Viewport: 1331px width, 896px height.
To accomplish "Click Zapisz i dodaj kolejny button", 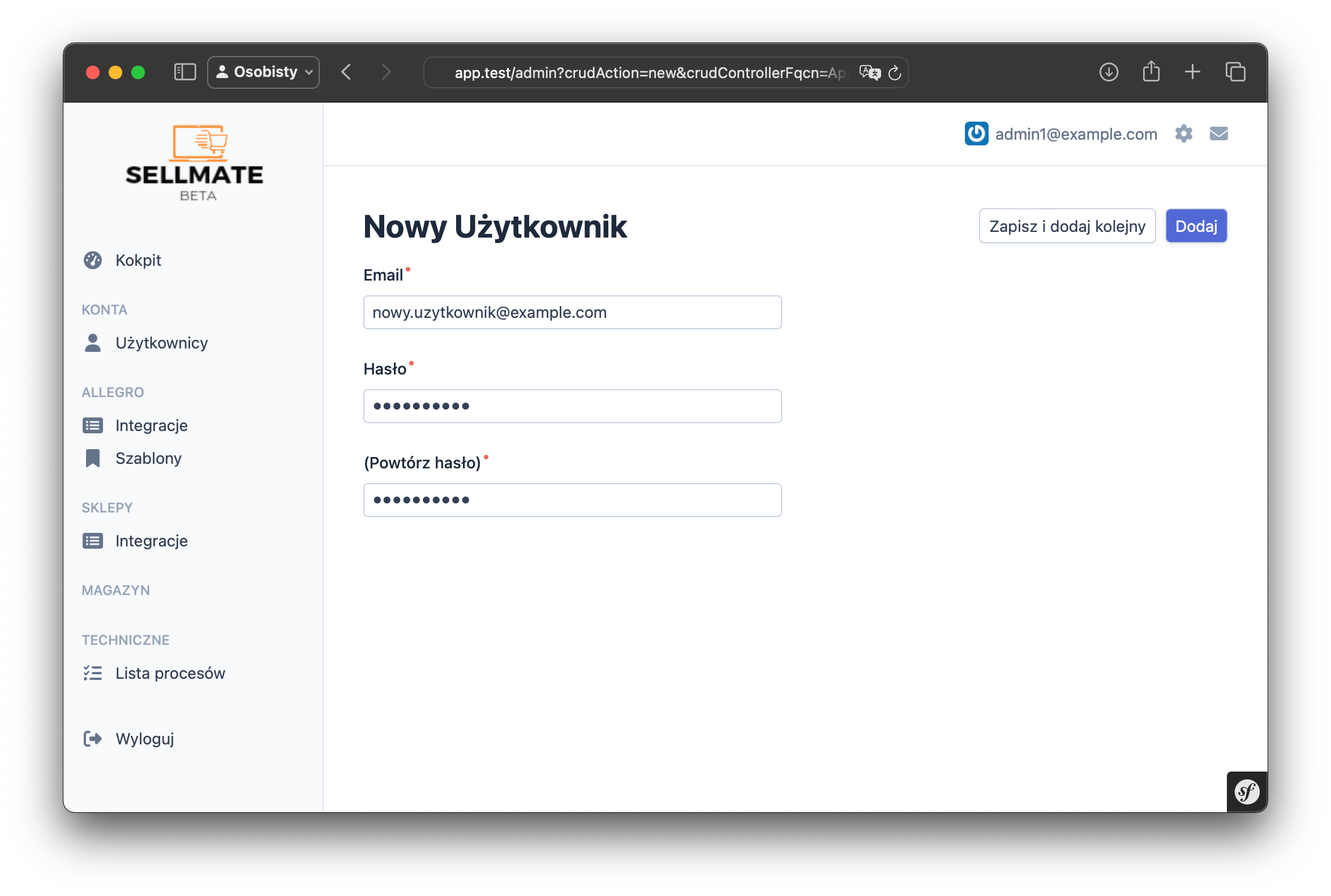I will [x=1067, y=226].
